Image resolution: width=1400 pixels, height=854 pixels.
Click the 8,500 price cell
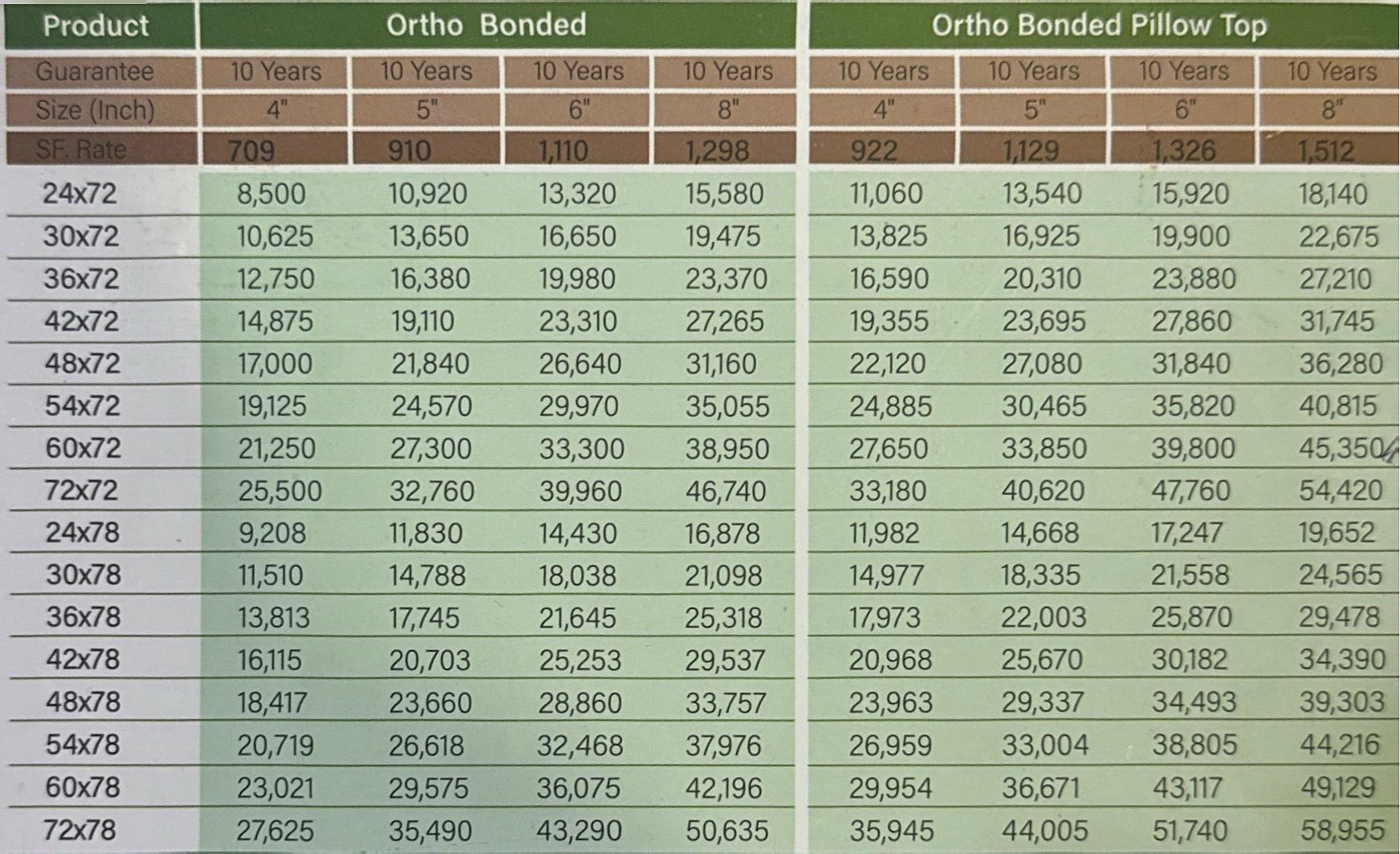tap(271, 194)
